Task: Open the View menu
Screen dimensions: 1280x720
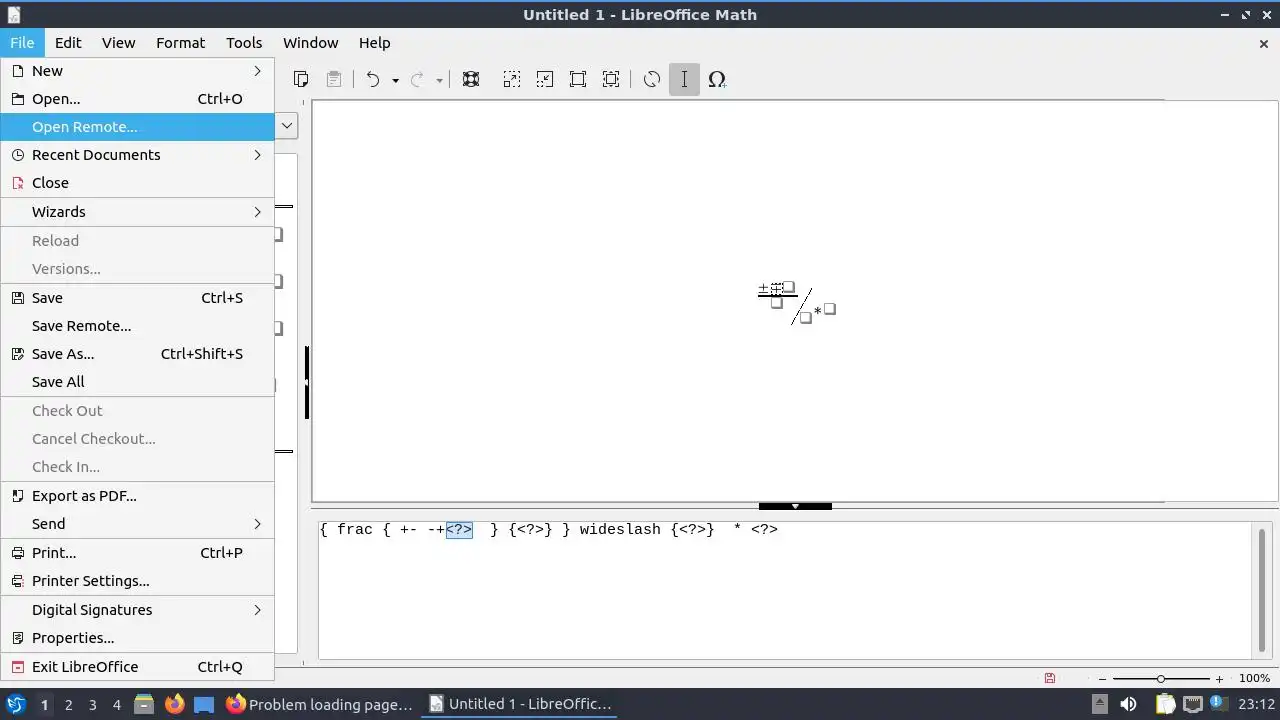Action: click(x=118, y=43)
